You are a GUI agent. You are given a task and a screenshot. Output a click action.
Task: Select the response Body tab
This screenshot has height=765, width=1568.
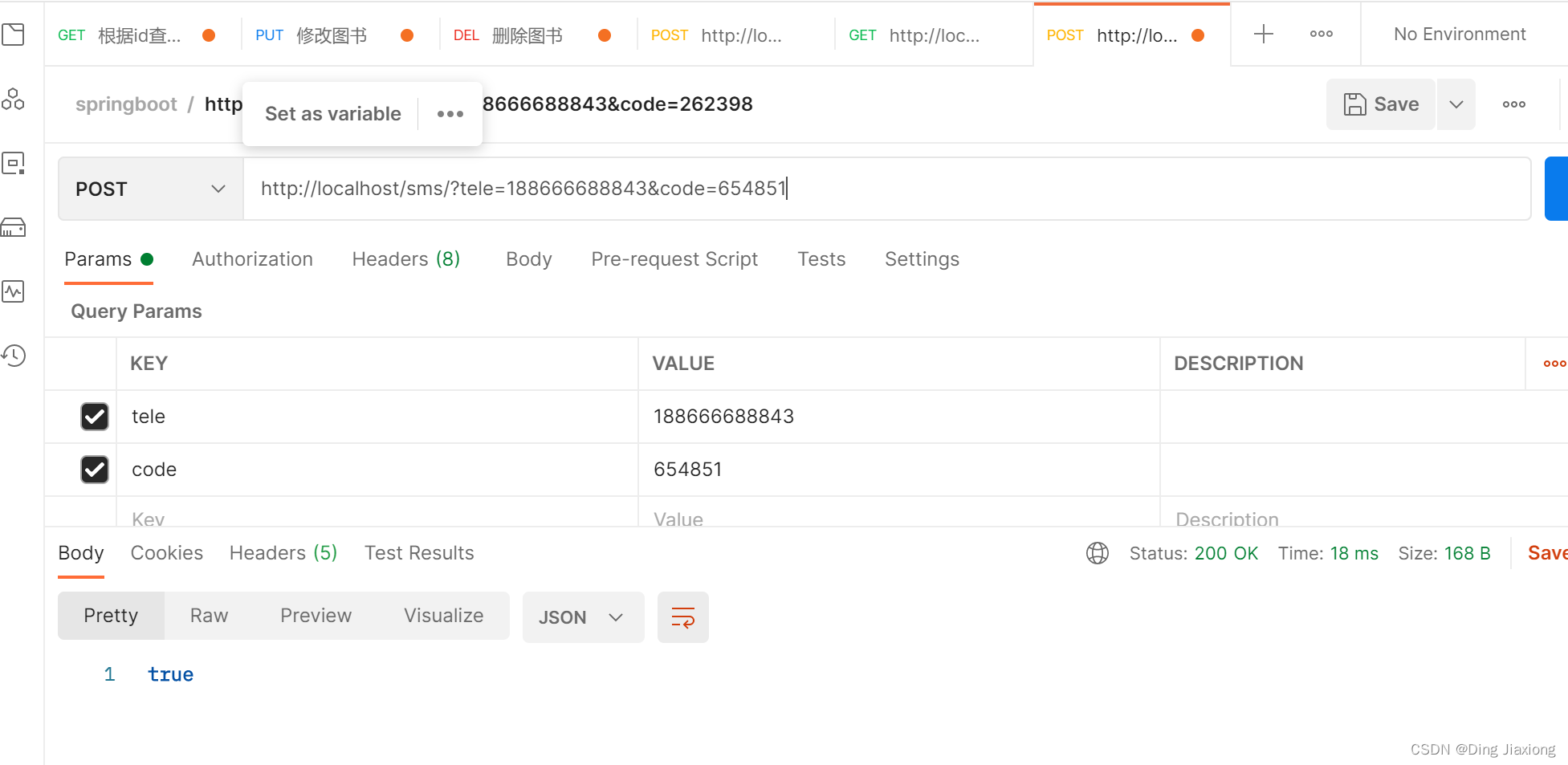click(x=81, y=553)
